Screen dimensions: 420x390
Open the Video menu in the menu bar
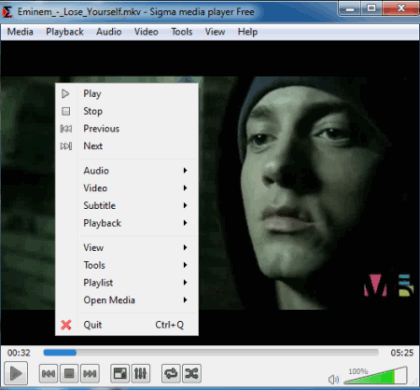[146, 32]
